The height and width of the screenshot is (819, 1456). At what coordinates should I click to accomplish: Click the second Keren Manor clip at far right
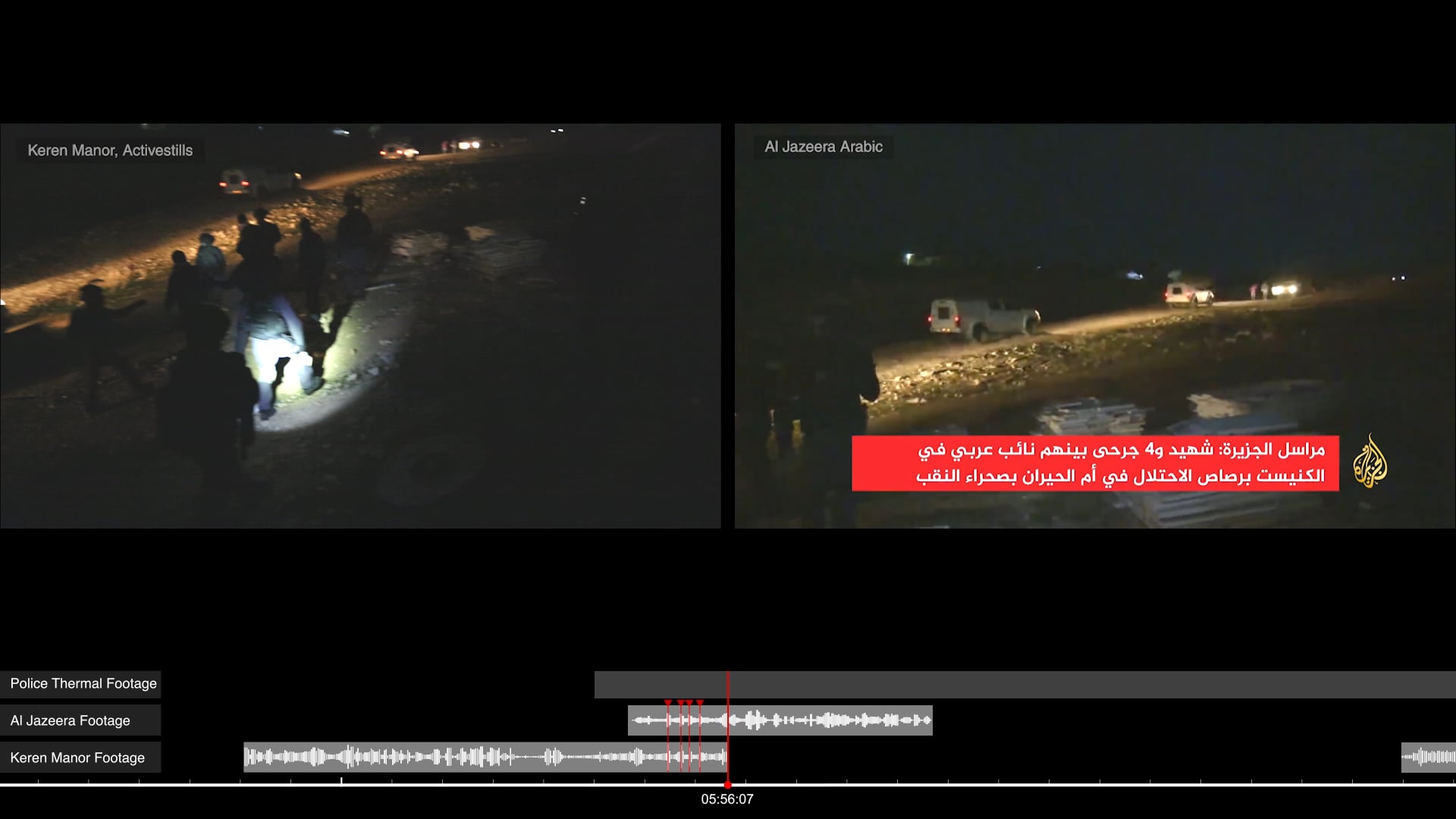click(1429, 757)
